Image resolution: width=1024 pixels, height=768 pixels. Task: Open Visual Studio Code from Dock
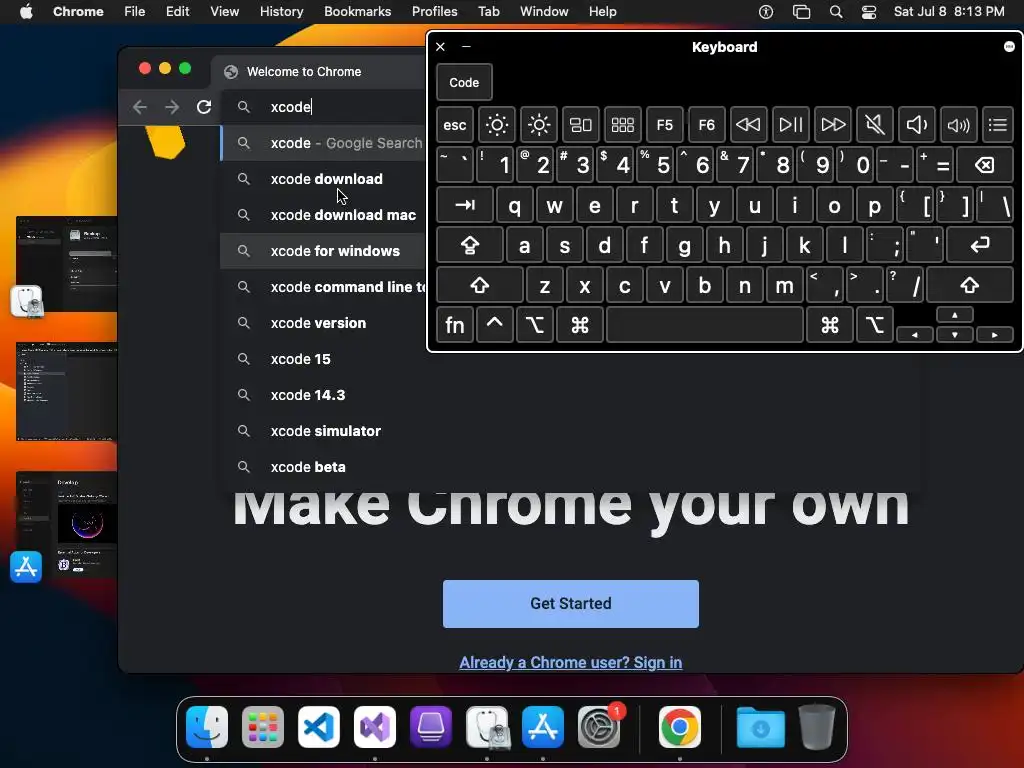pos(319,727)
